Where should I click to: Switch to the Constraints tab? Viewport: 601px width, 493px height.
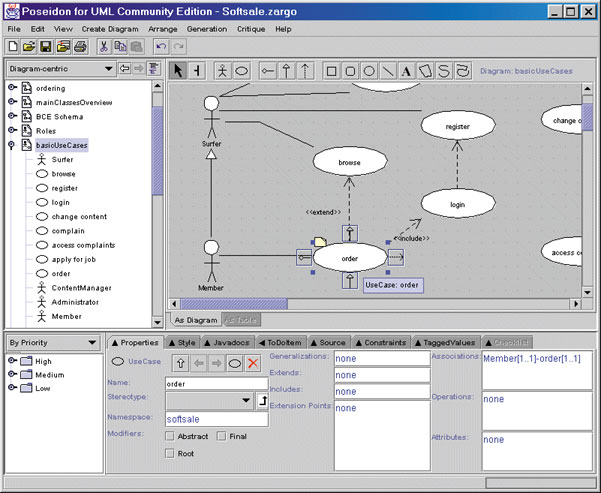(381, 343)
